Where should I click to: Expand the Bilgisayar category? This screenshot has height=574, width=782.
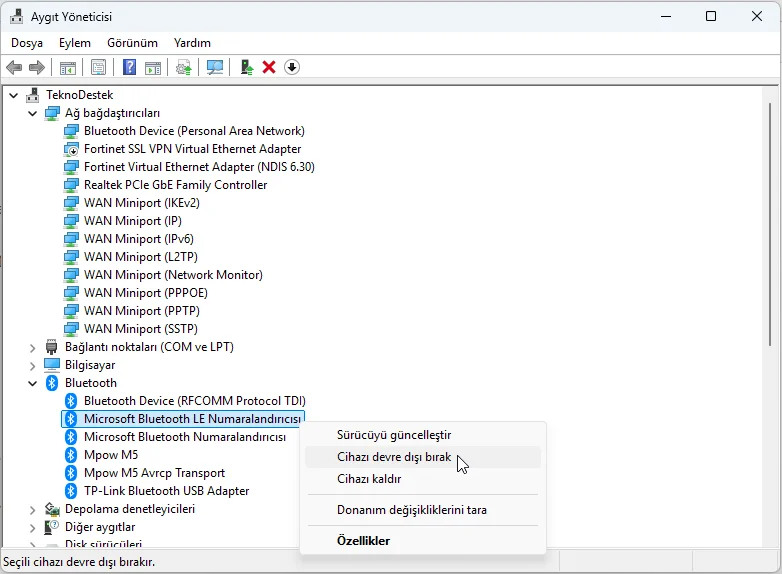tap(32, 366)
